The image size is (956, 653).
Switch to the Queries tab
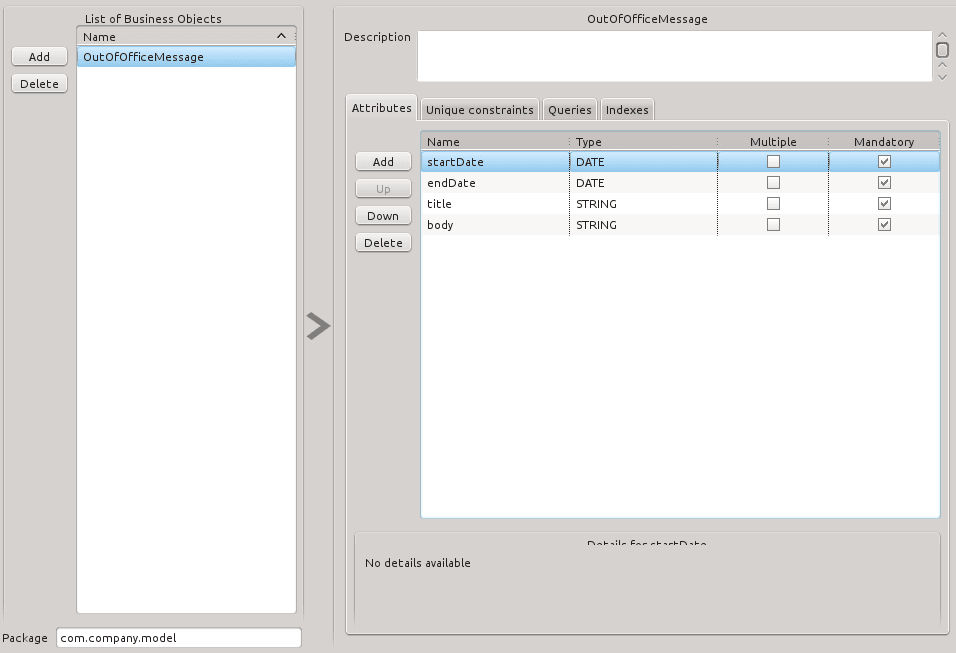(x=570, y=110)
